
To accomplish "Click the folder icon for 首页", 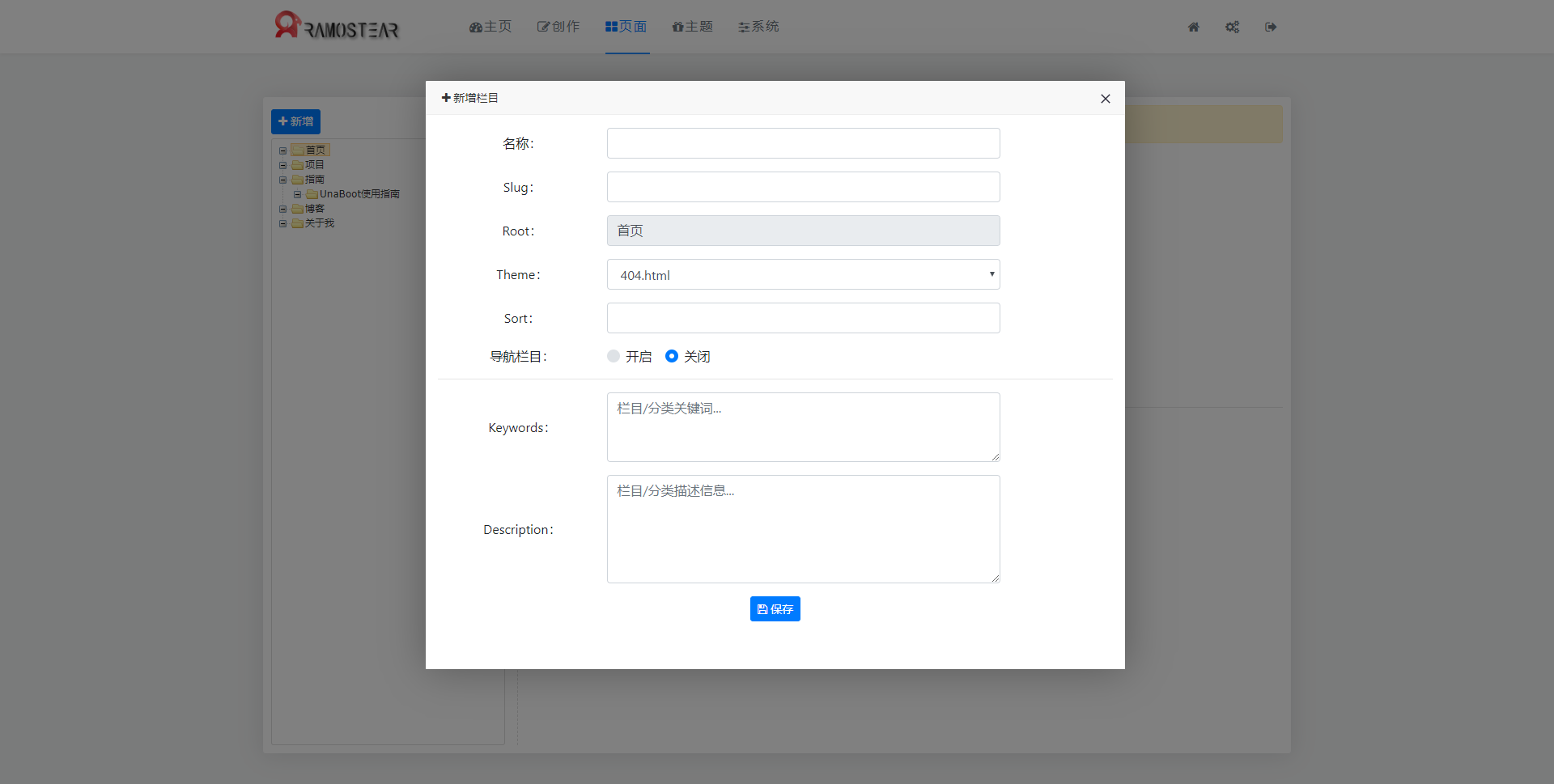I will pyautogui.click(x=298, y=150).
